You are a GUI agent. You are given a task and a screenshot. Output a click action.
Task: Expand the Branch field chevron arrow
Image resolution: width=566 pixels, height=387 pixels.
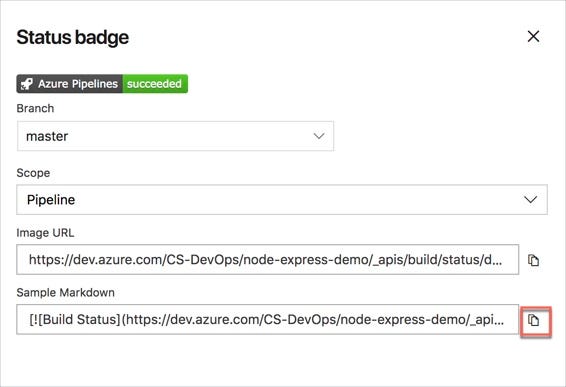[319, 136]
